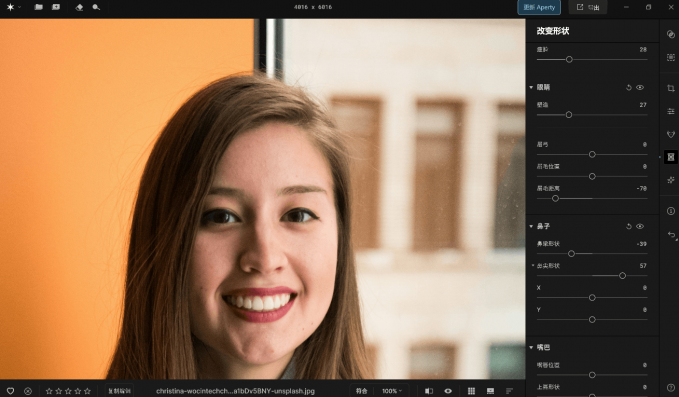Rate the photo one star
The image size is (679, 397).
49,391
